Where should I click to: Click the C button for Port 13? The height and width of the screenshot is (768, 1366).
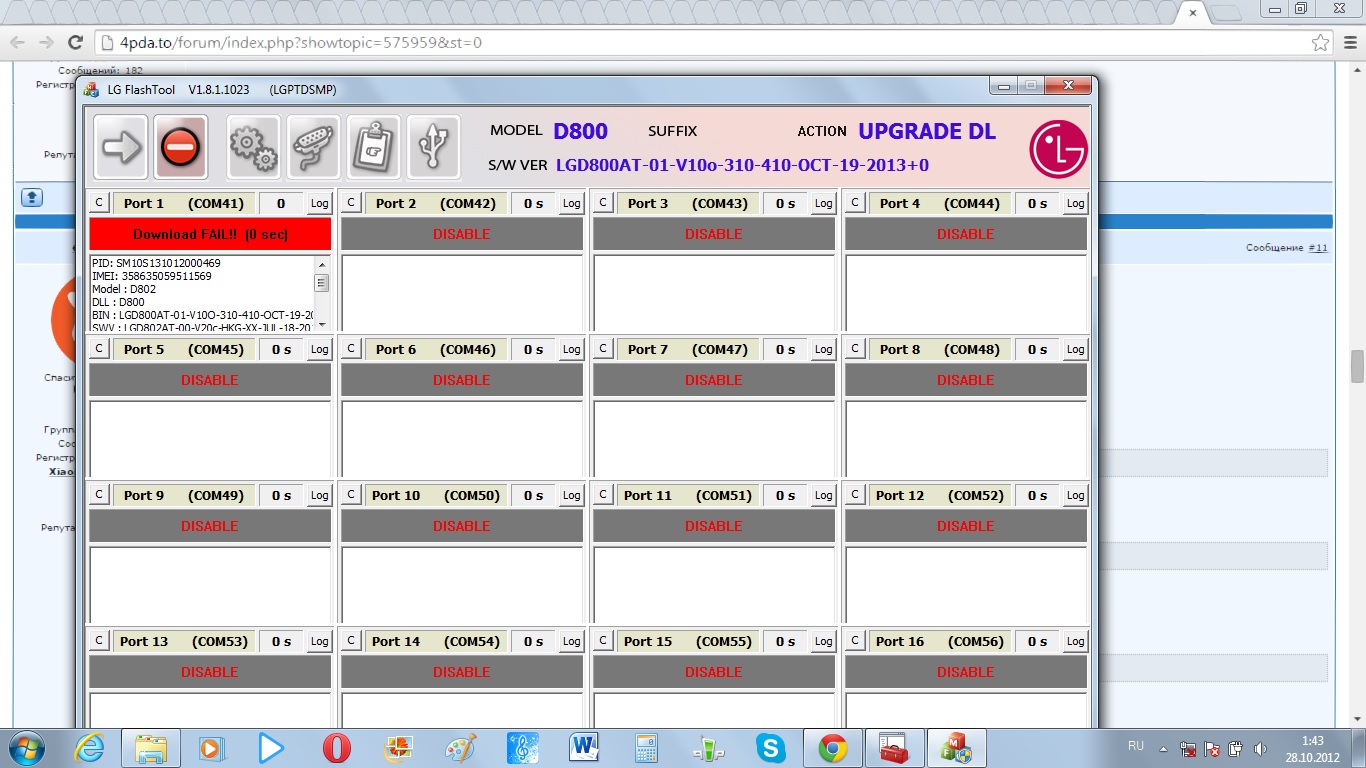(99, 641)
